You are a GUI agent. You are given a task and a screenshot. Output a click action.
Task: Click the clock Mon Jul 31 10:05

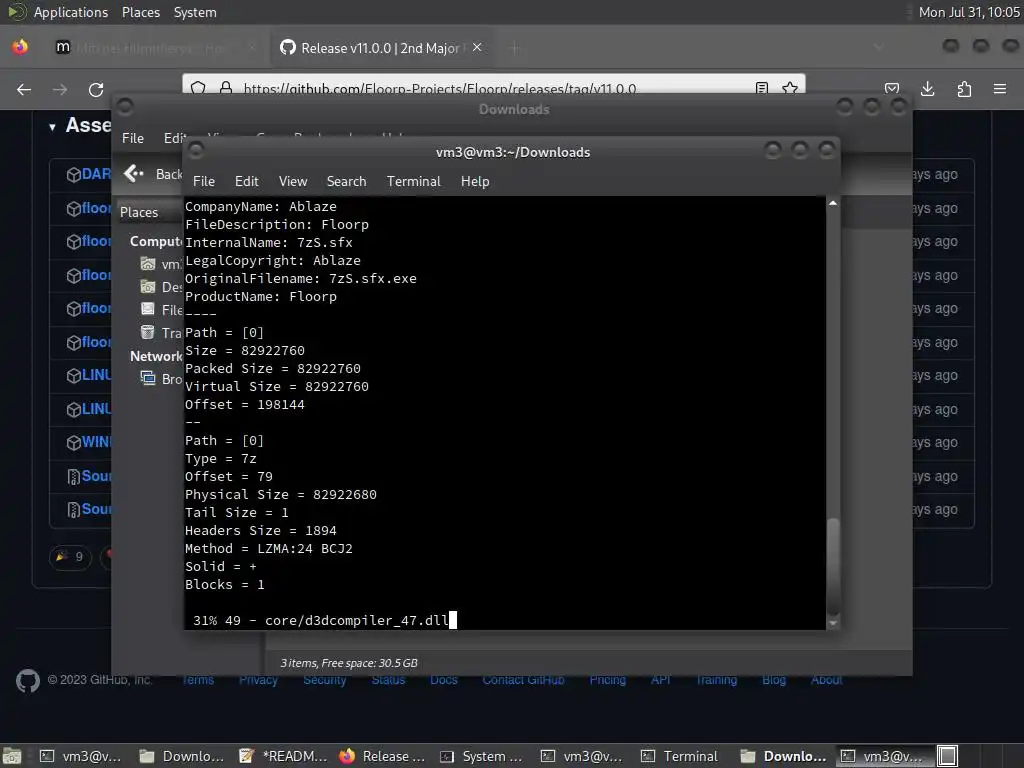pyautogui.click(x=968, y=12)
